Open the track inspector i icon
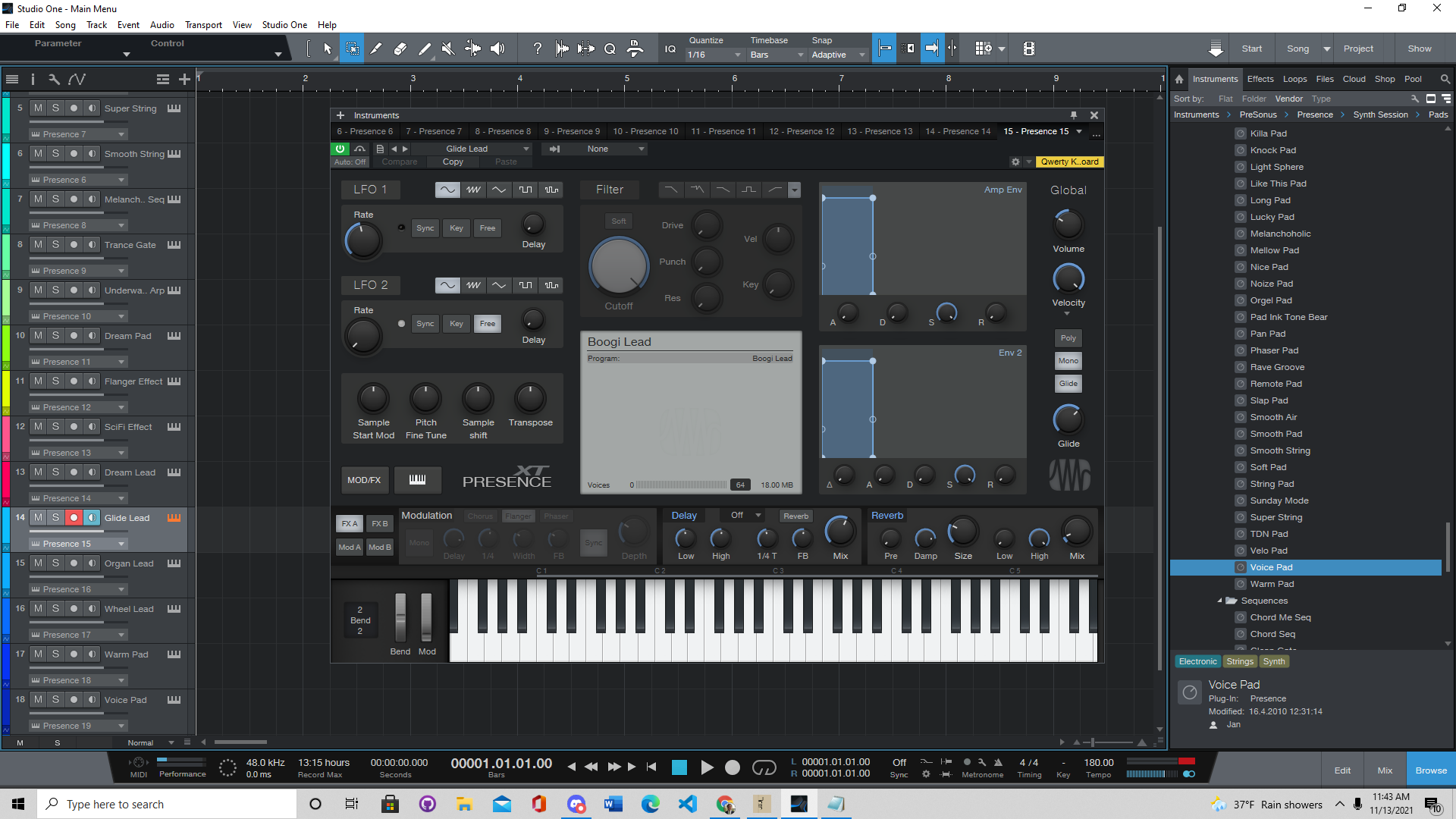 [x=33, y=79]
